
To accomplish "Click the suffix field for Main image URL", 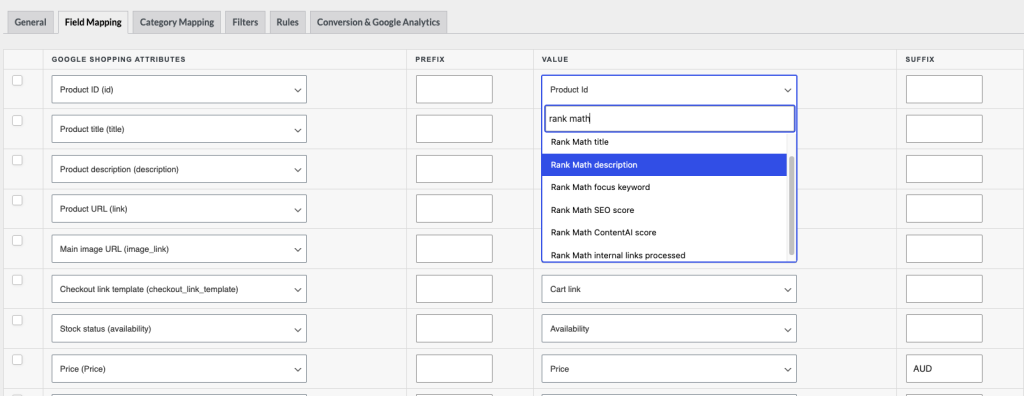I will (x=944, y=249).
